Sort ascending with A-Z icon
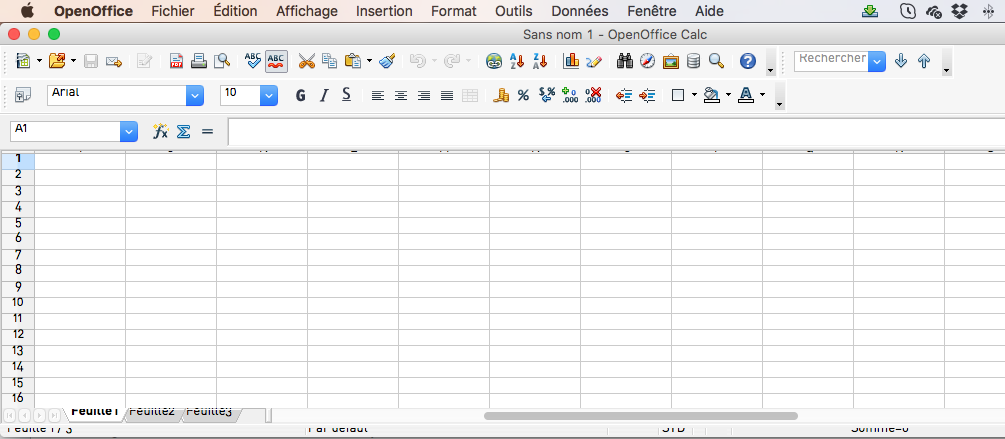Image resolution: width=1005 pixels, height=439 pixels. click(517, 62)
